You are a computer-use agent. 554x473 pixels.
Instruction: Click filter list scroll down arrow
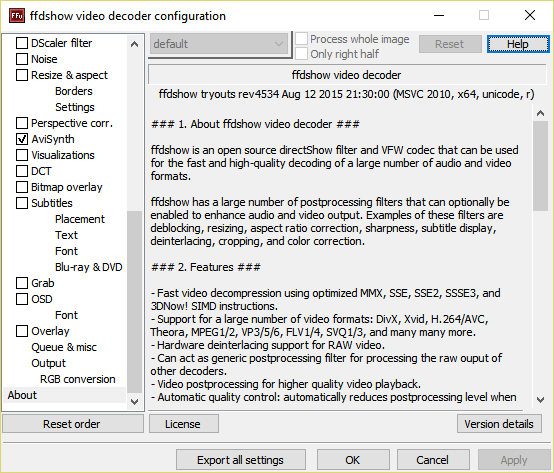click(x=134, y=402)
